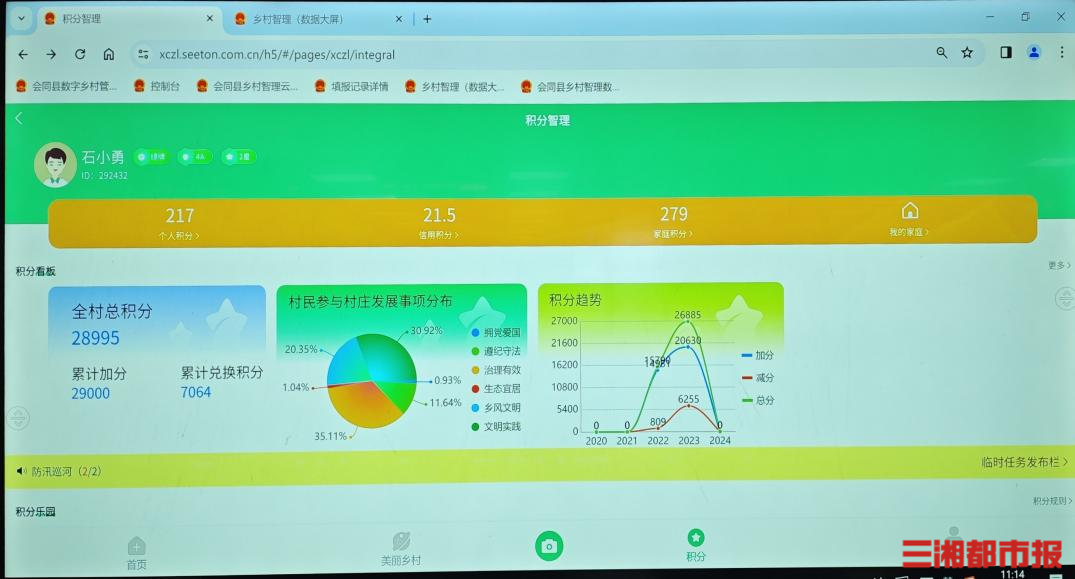Click 石小勇's user avatar

click(55, 163)
